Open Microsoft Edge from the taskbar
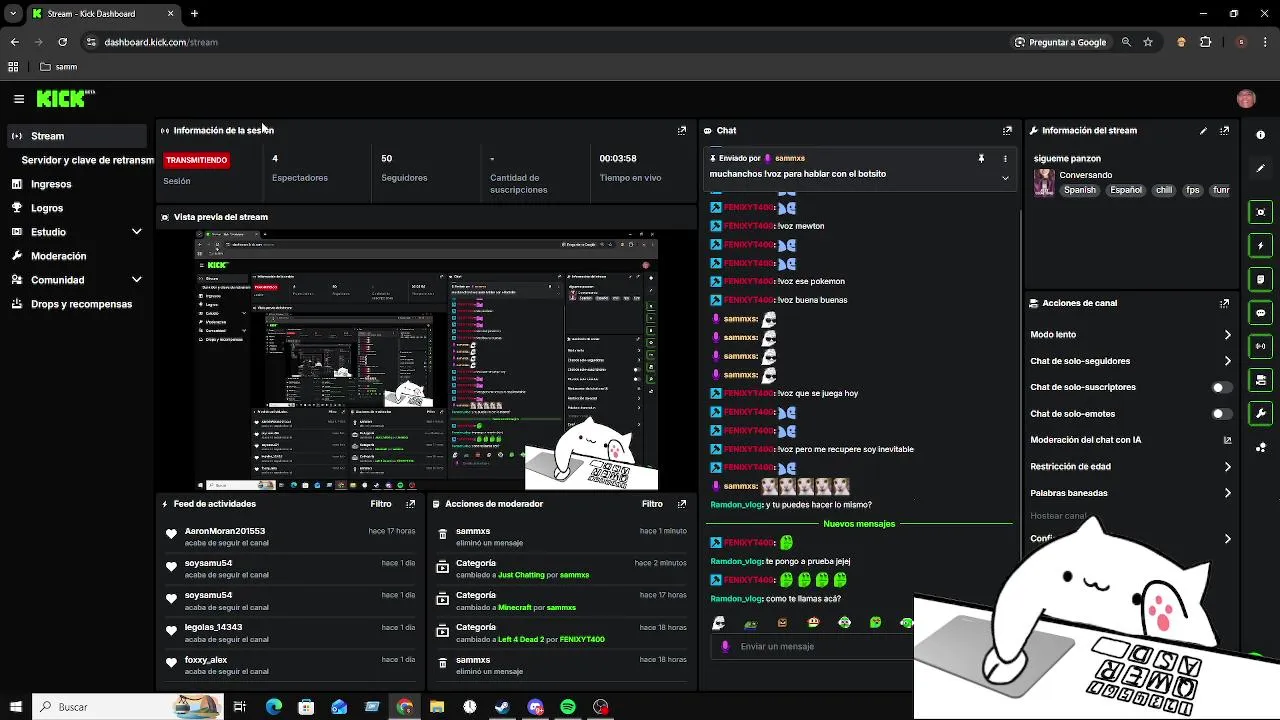The image size is (1280, 720). pos(273,707)
